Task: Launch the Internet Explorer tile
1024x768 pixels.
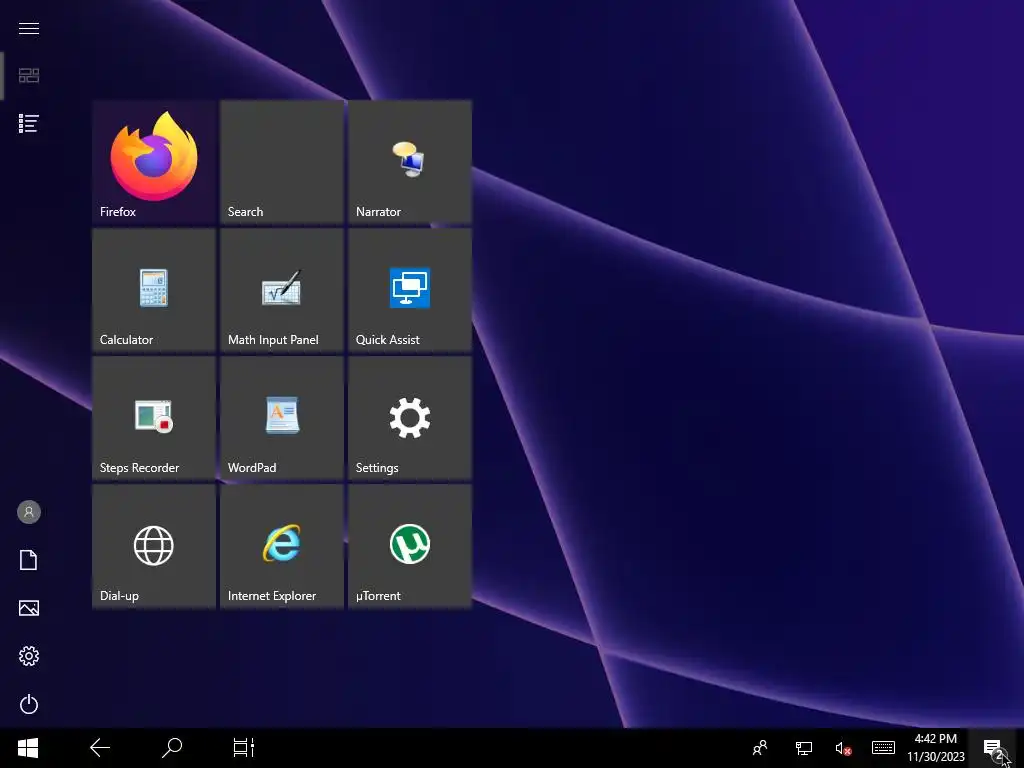Action: [281, 545]
